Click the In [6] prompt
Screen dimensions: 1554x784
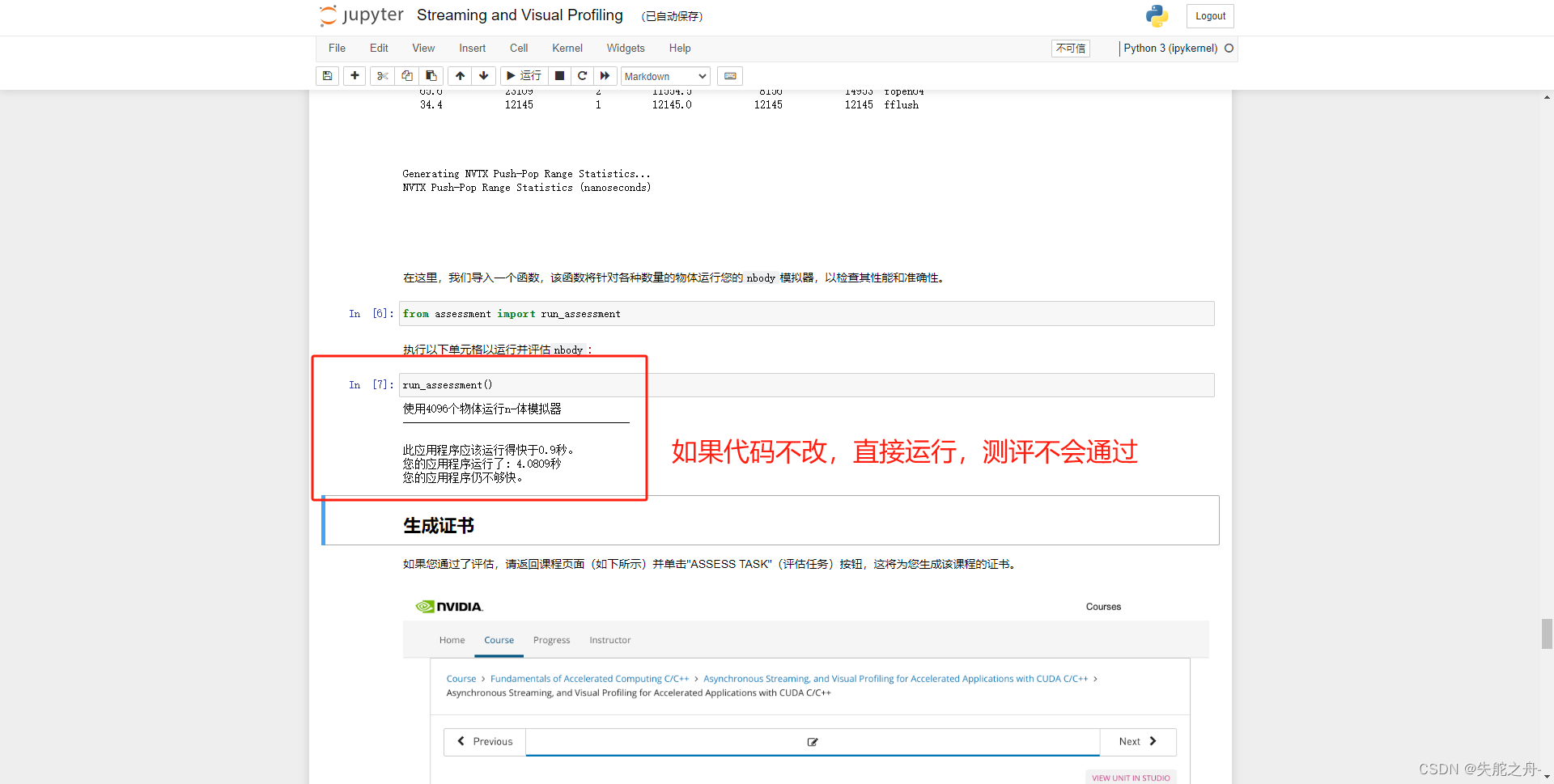click(372, 314)
